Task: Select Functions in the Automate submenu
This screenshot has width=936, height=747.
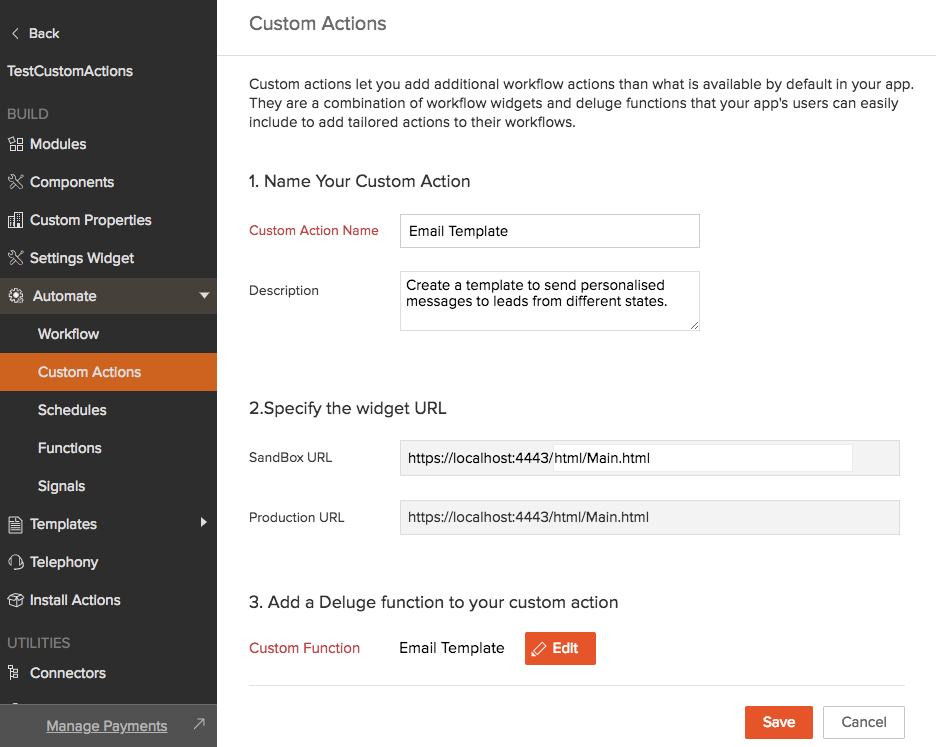Action: 69,448
